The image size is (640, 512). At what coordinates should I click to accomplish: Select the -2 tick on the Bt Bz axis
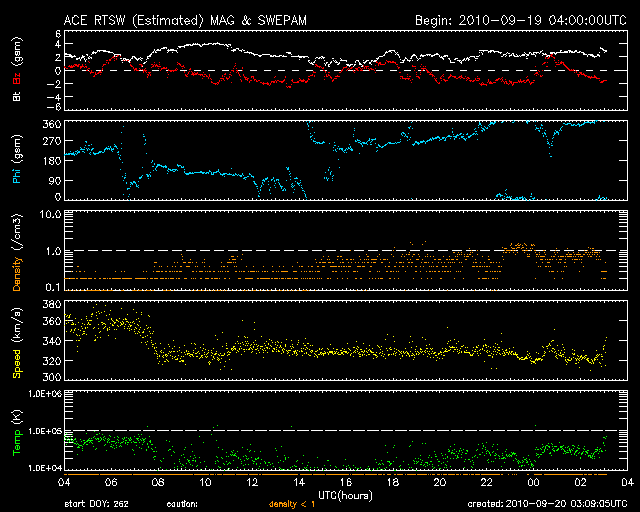(x=54, y=84)
